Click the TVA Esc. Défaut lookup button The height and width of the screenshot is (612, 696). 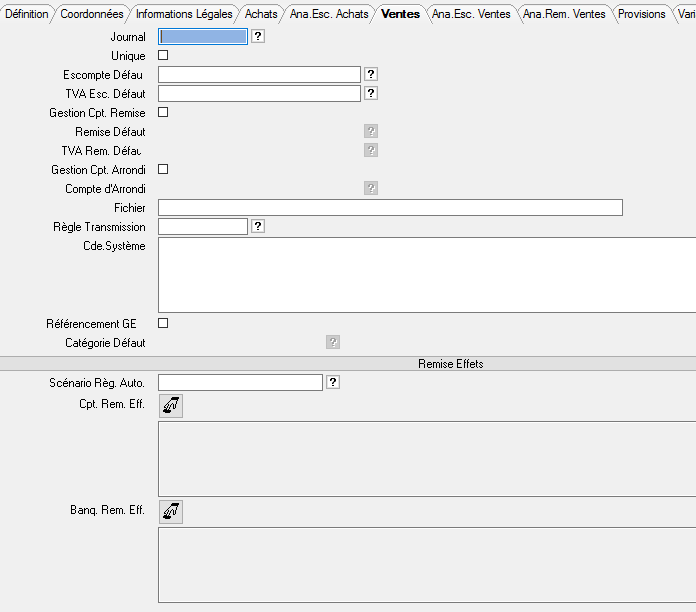click(371, 94)
